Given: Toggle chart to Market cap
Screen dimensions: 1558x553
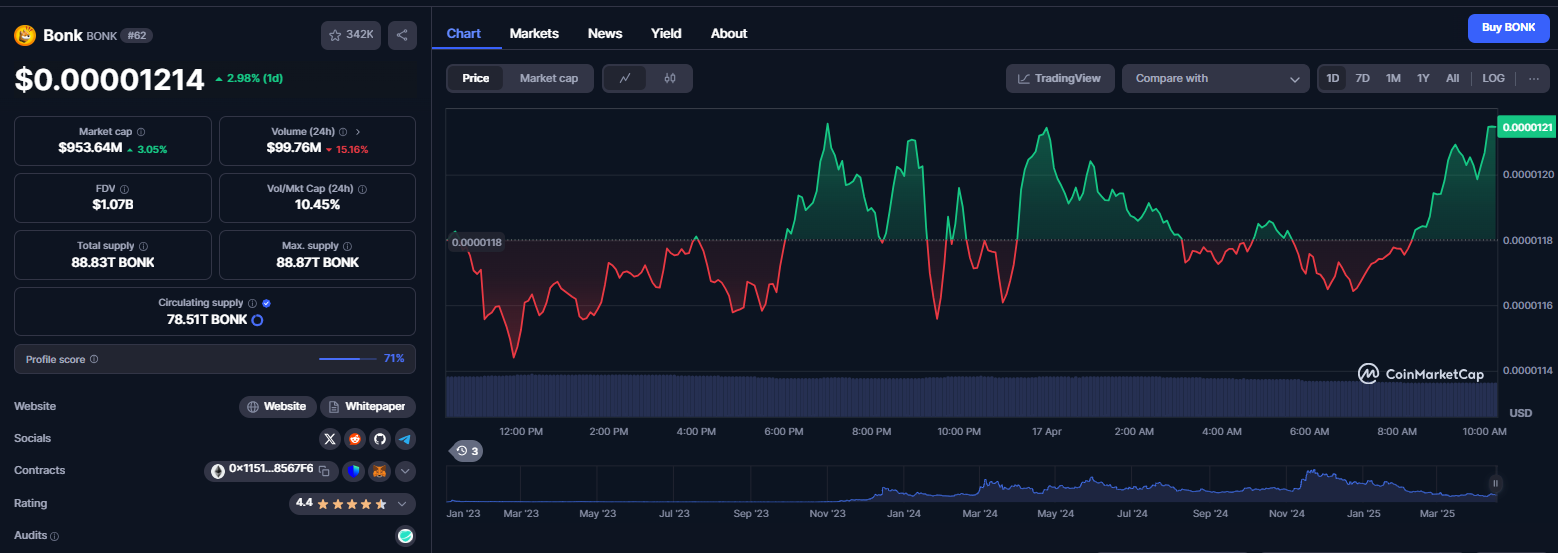Looking at the screenshot, I should tap(549, 78).
